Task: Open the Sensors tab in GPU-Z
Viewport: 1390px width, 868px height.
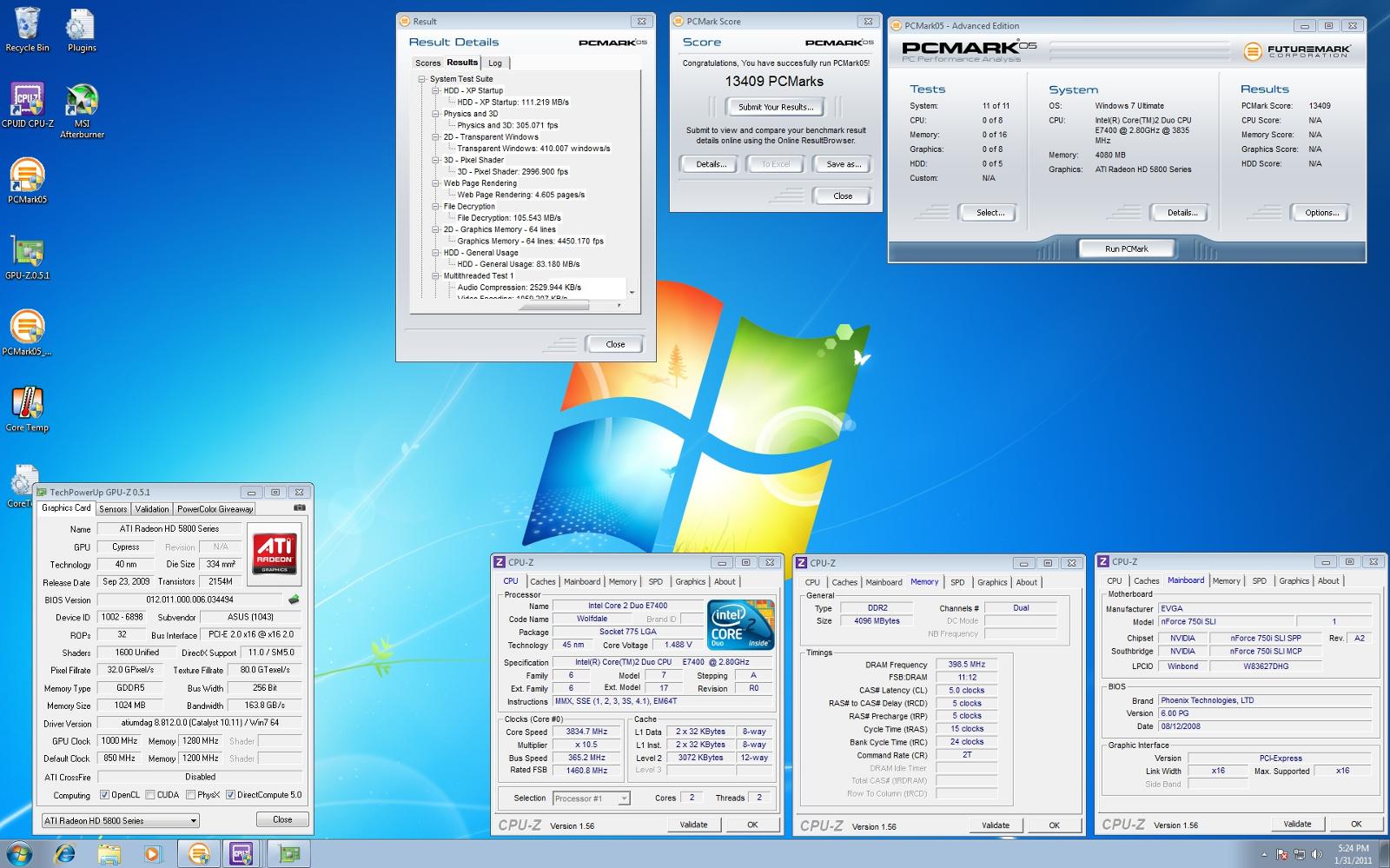Action: [113, 509]
